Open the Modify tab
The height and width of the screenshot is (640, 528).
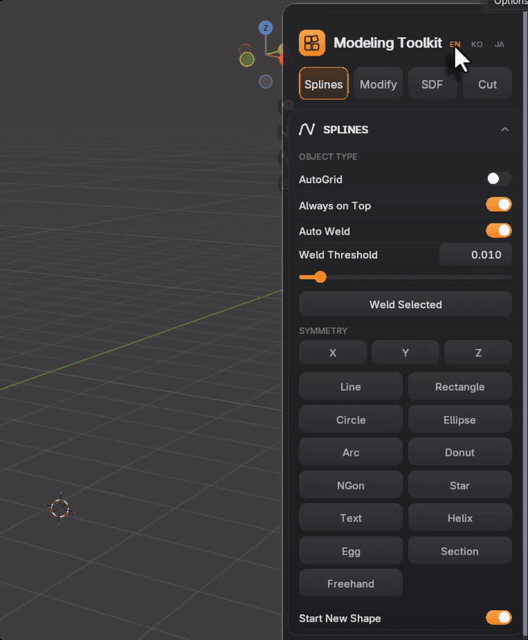378,84
